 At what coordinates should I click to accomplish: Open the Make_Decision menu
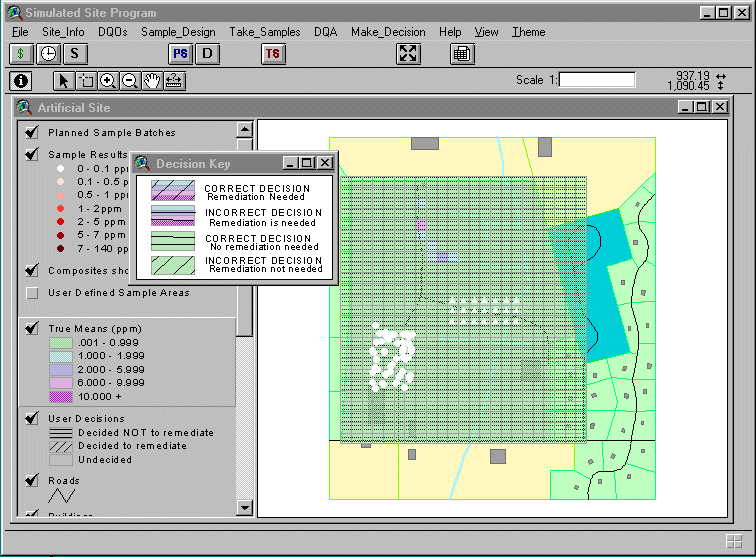click(388, 32)
